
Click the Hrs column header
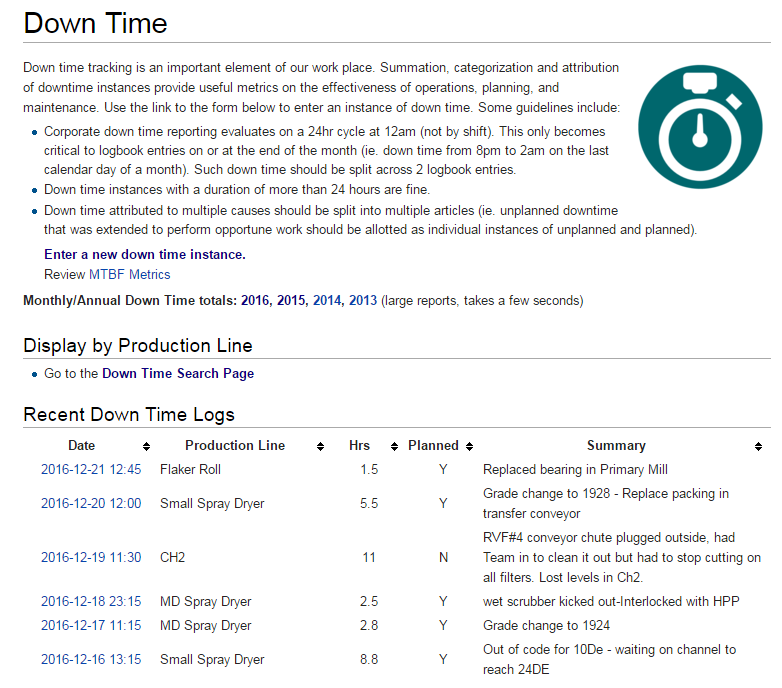(x=359, y=445)
